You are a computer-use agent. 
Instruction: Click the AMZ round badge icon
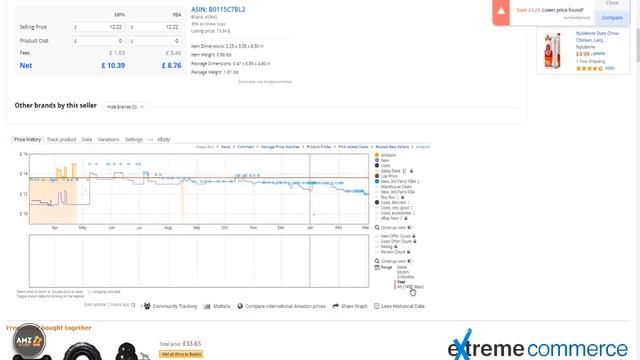coord(29,340)
